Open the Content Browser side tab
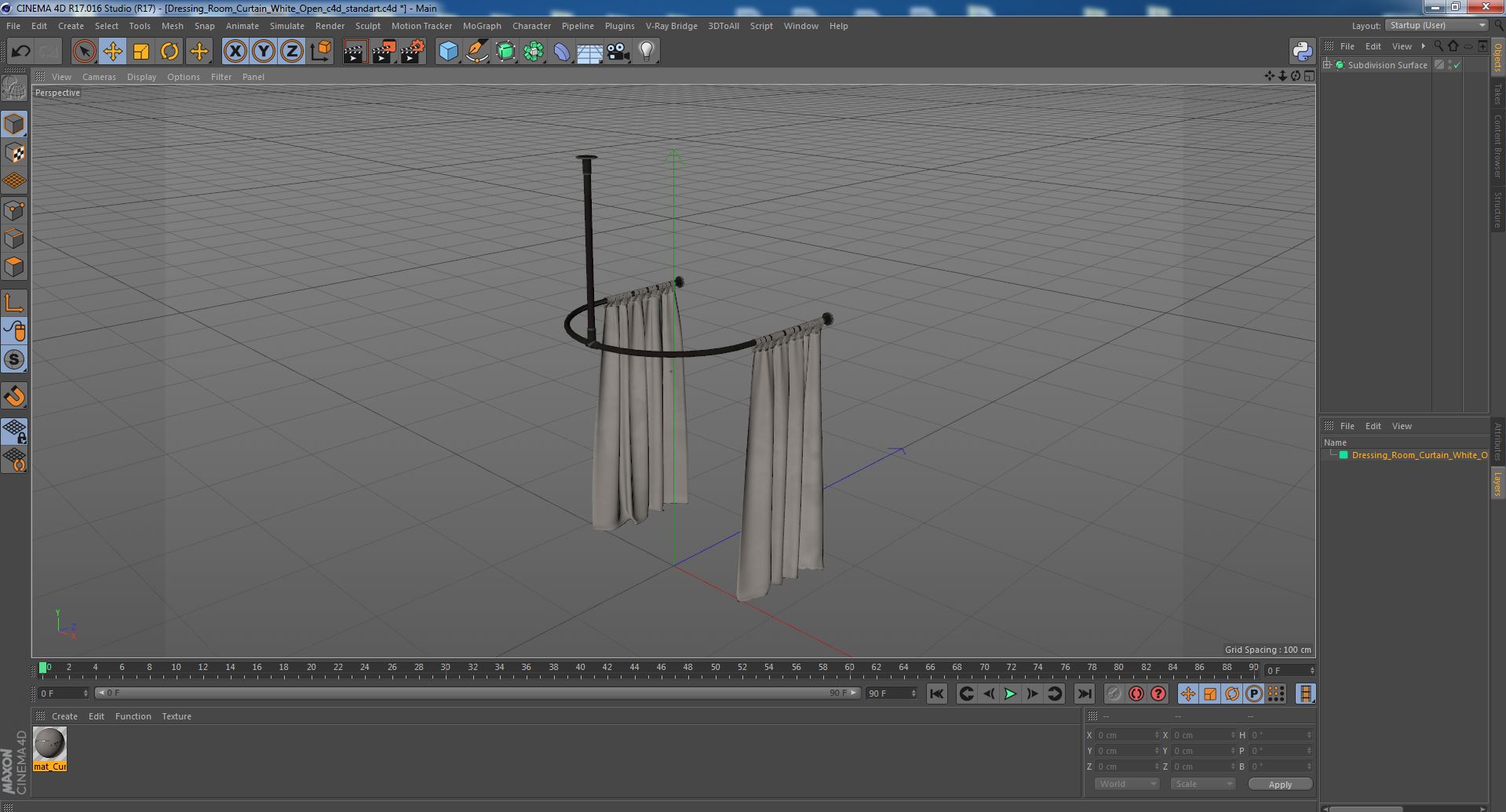Screen dimensions: 1506x812 click(x=1498, y=146)
